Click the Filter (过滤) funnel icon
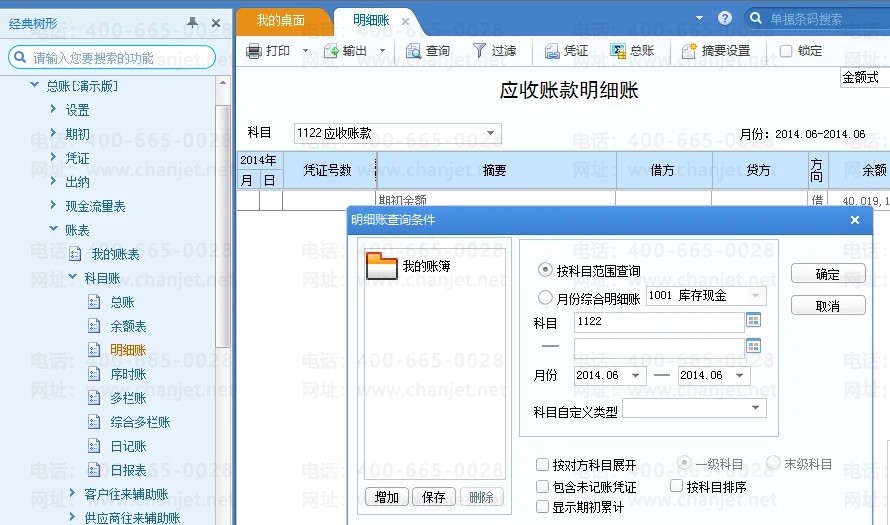The height and width of the screenshot is (525, 890). [x=480, y=51]
